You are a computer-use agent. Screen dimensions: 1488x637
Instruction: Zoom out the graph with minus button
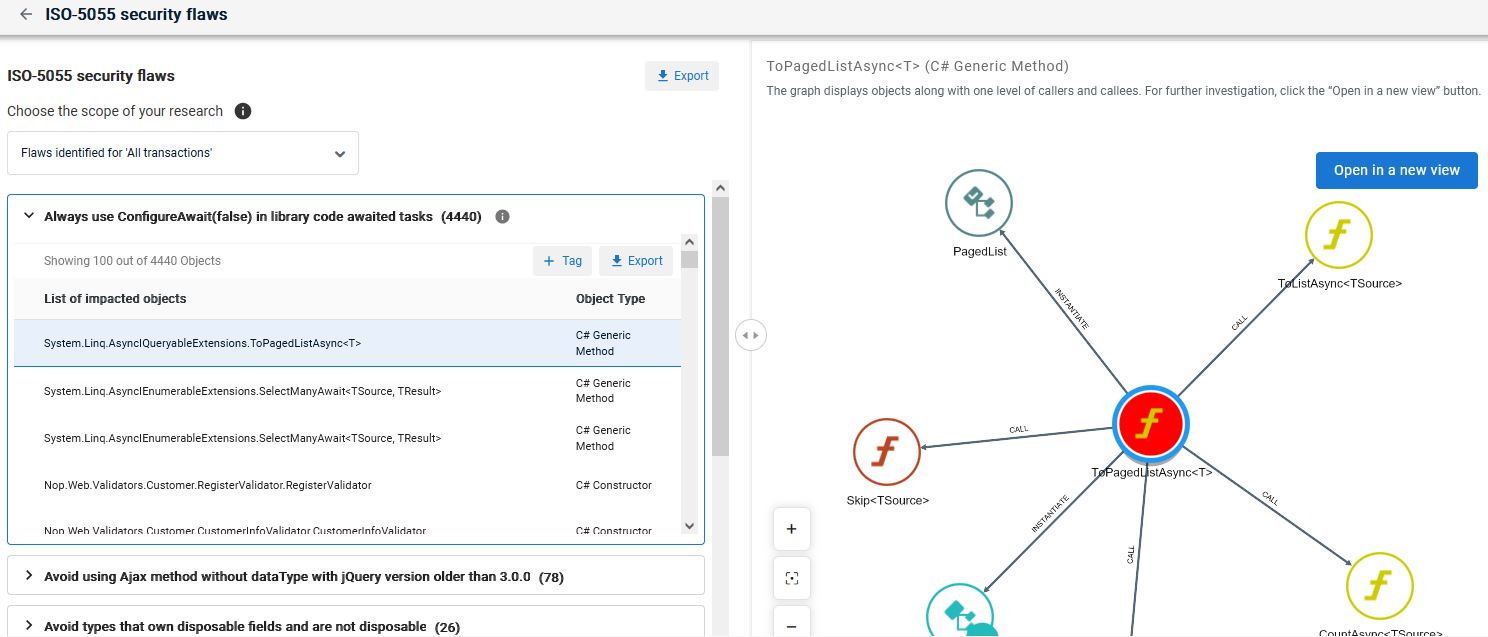click(x=791, y=624)
